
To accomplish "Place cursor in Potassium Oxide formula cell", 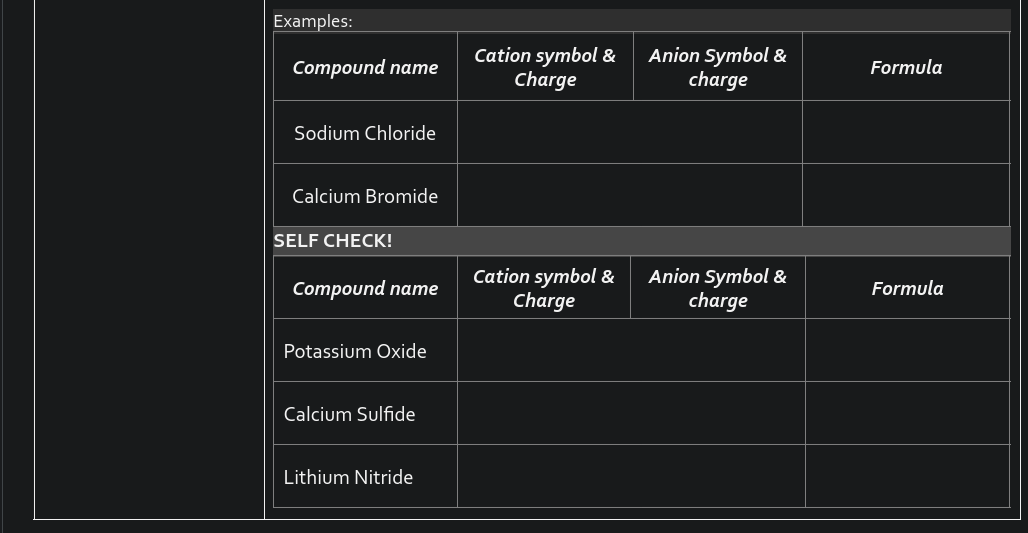I will tap(907, 350).
